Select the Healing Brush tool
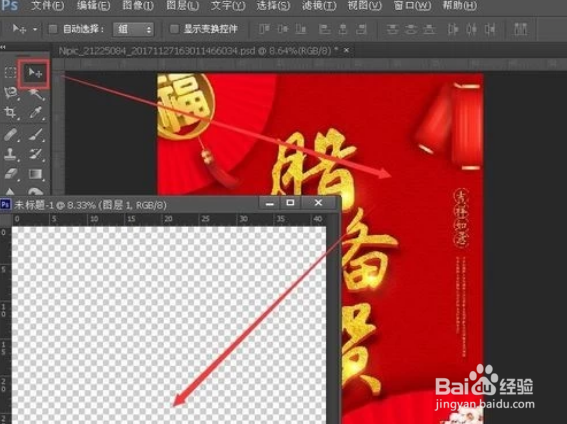The width and height of the screenshot is (567, 424). 10,134
